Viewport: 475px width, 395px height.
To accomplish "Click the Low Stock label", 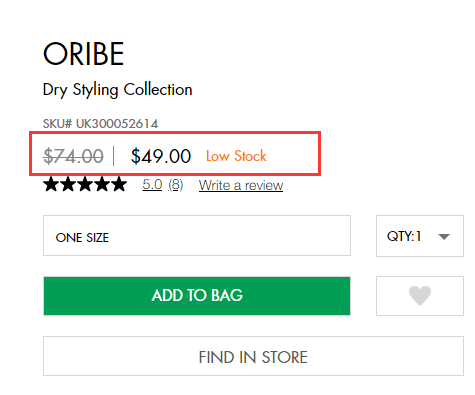I will 236,156.
